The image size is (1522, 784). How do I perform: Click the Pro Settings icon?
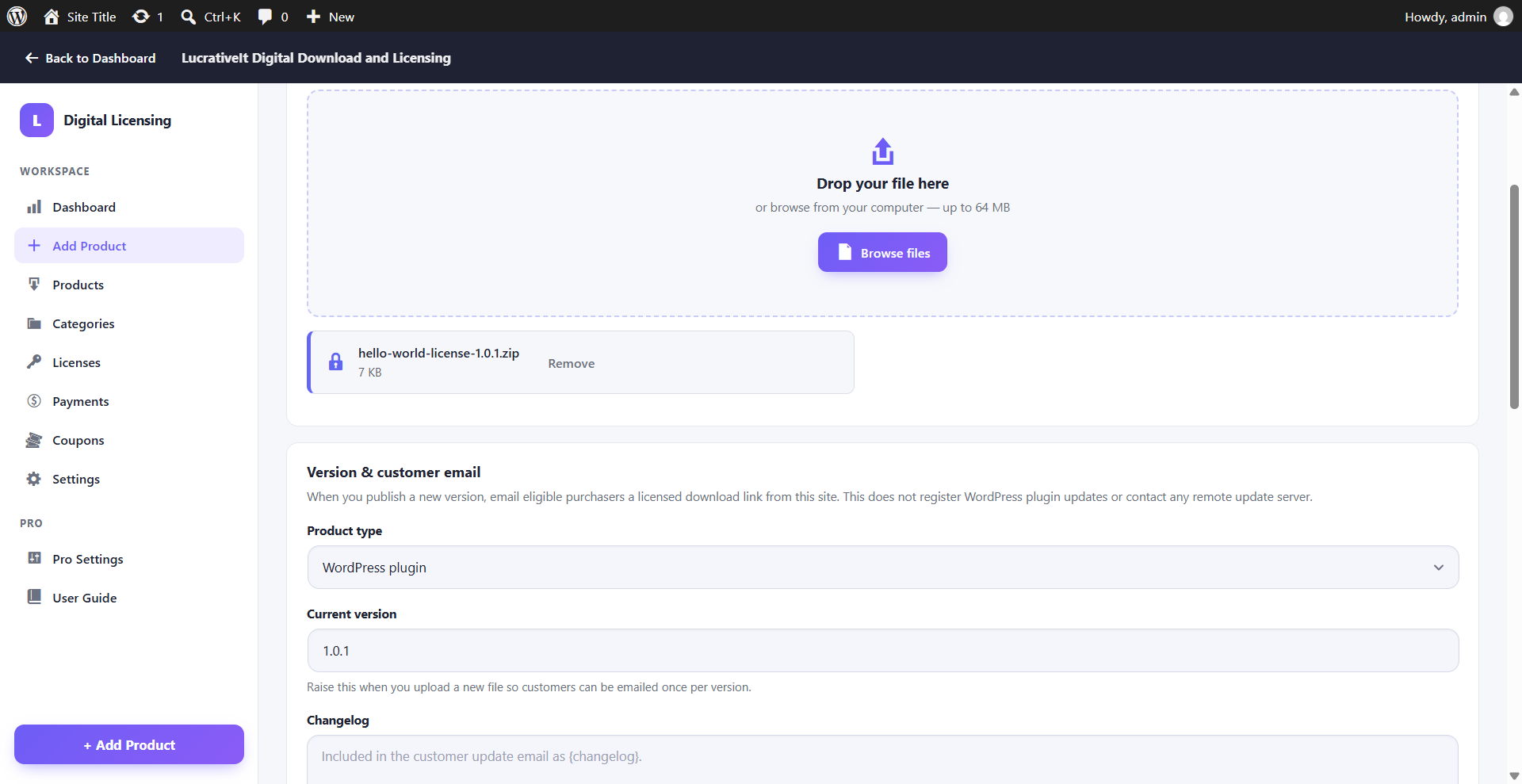(x=34, y=559)
